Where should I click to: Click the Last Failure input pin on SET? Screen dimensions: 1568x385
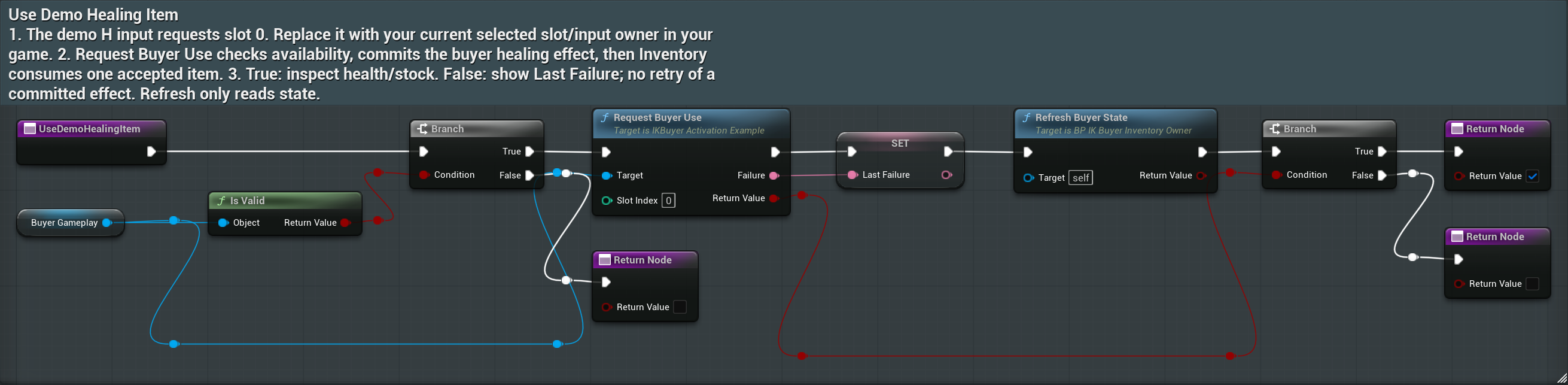coord(852,175)
